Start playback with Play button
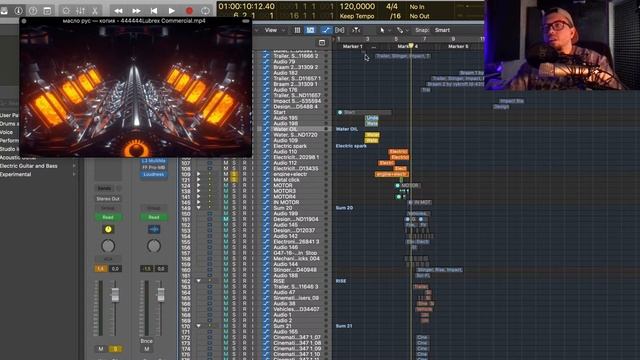 171,11
